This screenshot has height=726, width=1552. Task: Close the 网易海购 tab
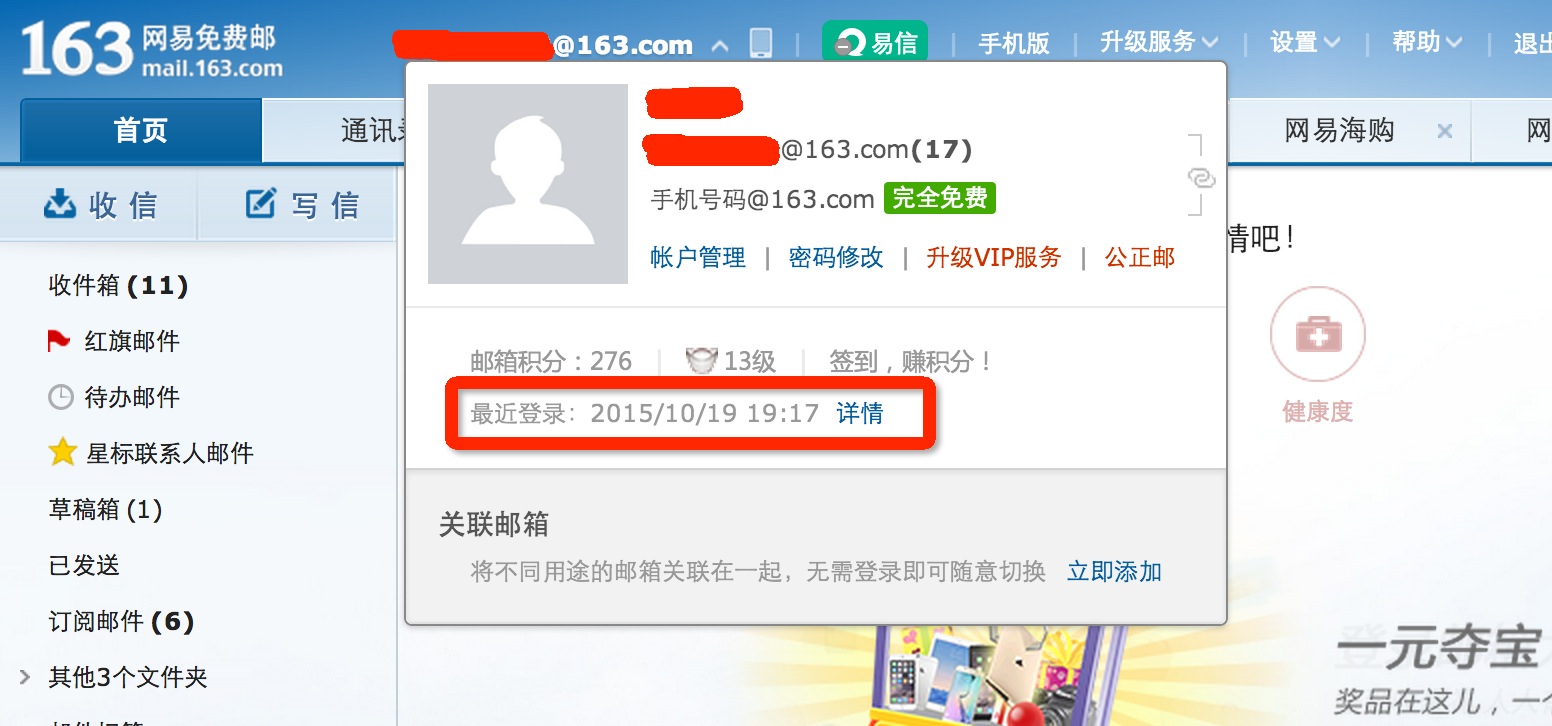[1444, 131]
